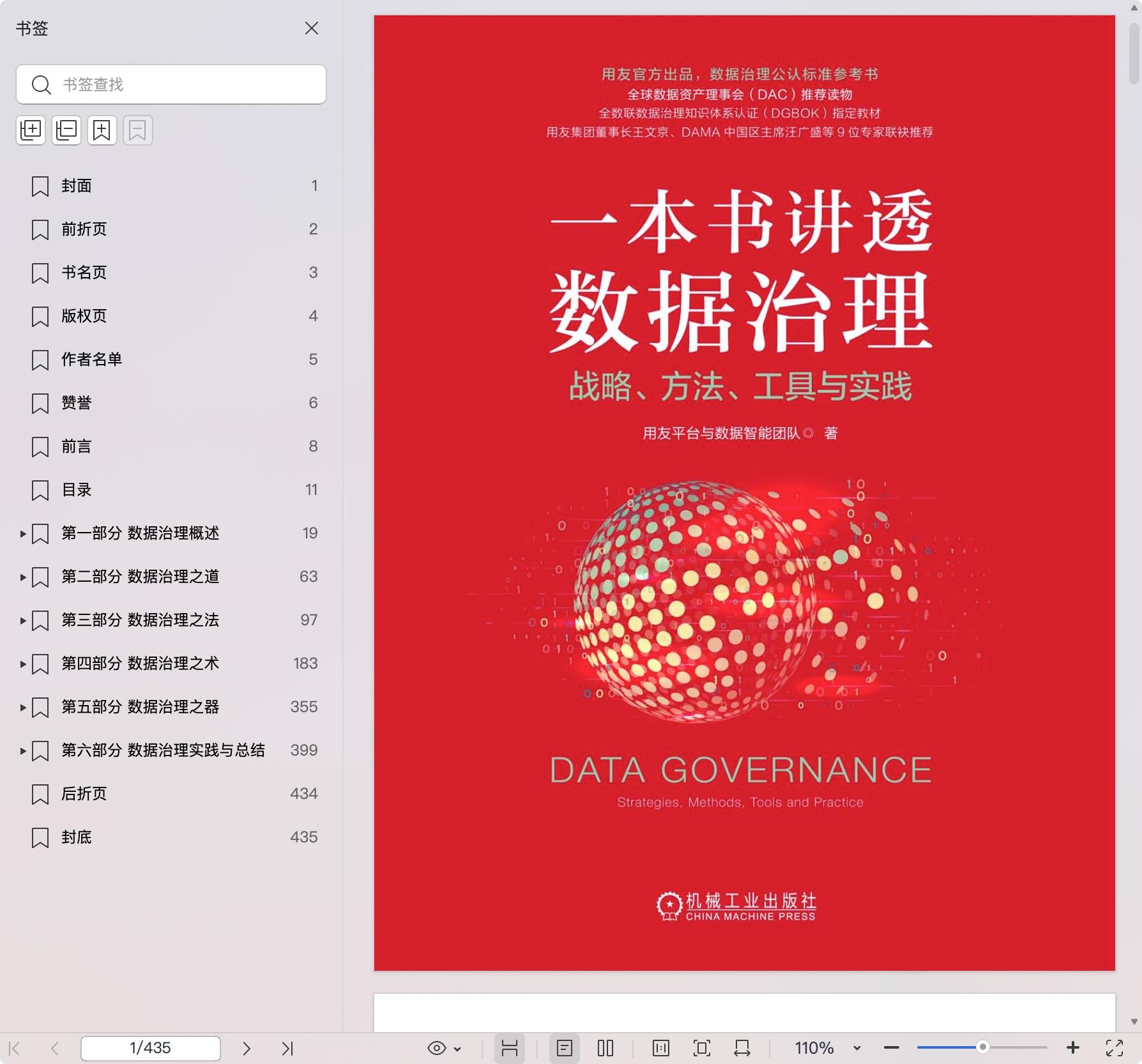Click the zoom in plus button
The height and width of the screenshot is (1064, 1142).
pyautogui.click(x=1073, y=1048)
